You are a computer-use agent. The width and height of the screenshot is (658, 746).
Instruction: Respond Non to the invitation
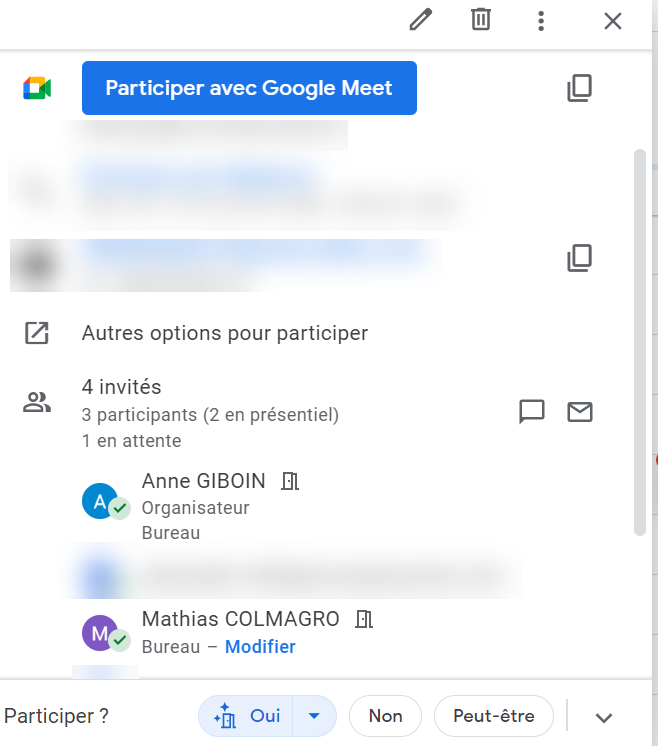click(385, 716)
